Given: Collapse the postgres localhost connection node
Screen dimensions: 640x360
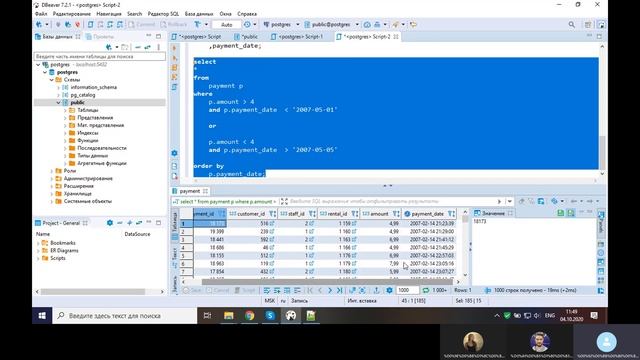Looking at the screenshot, I should [x=38, y=64].
